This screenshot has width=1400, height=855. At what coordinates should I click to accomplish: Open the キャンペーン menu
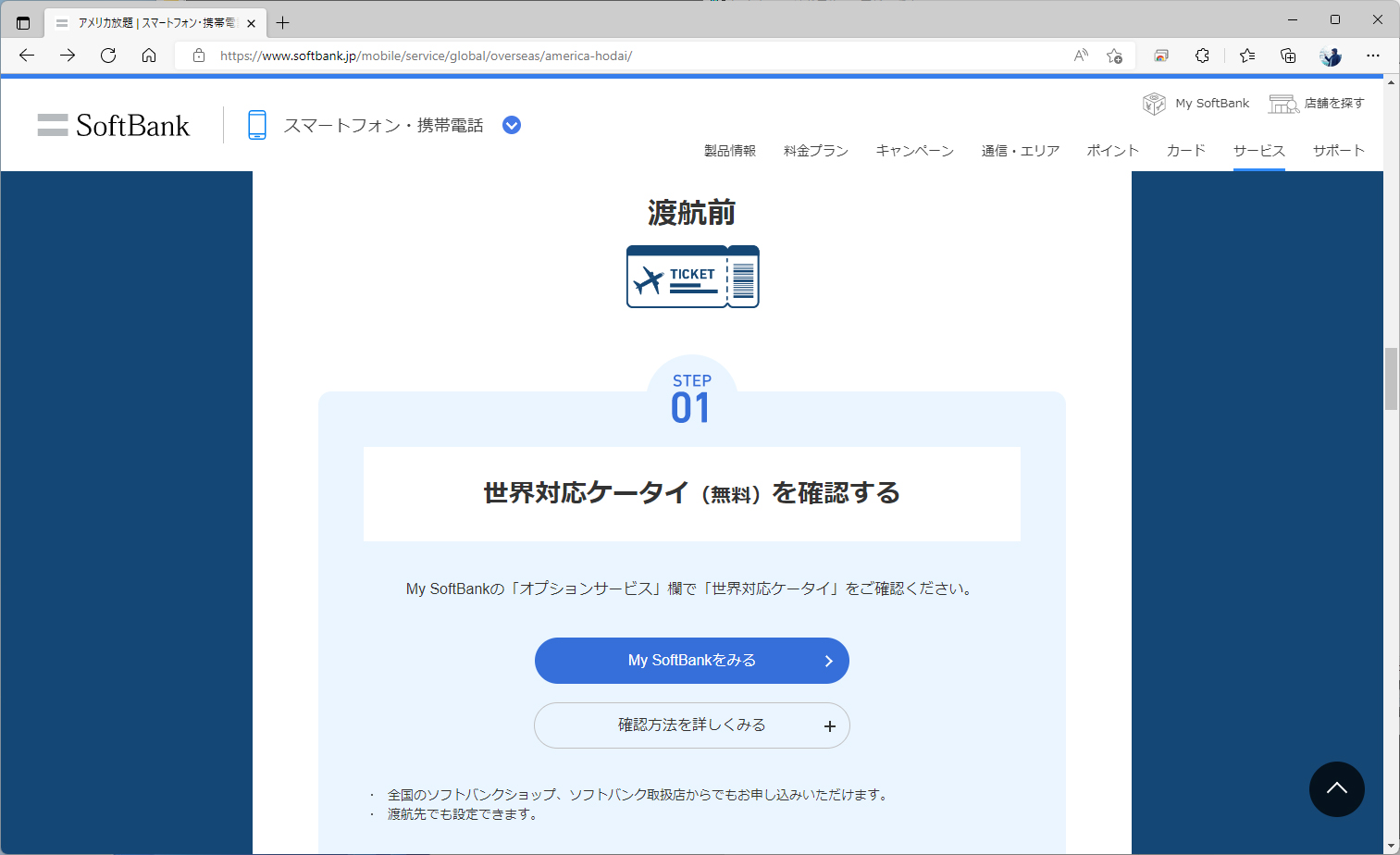[915, 151]
